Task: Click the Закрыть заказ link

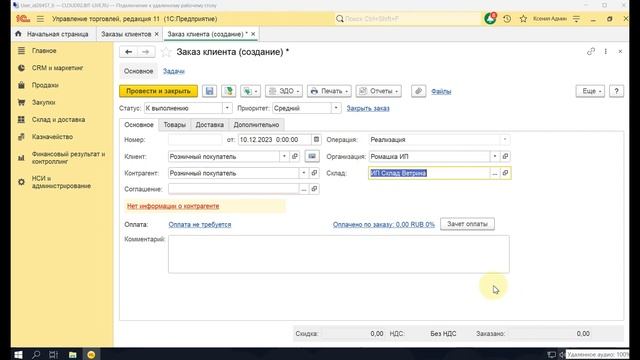Action: [x=368, y=108]
